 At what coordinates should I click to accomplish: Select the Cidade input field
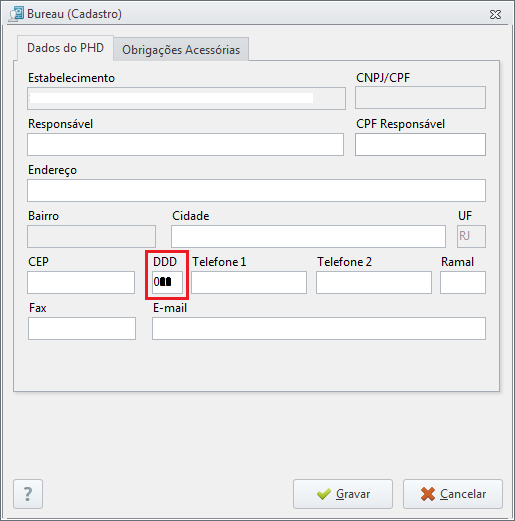tap(308, 237)
